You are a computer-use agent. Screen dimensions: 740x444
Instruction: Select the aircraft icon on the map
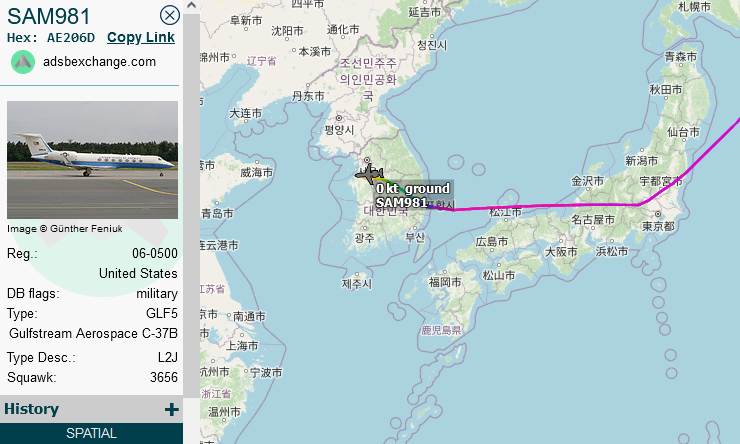tap(369, 174)
